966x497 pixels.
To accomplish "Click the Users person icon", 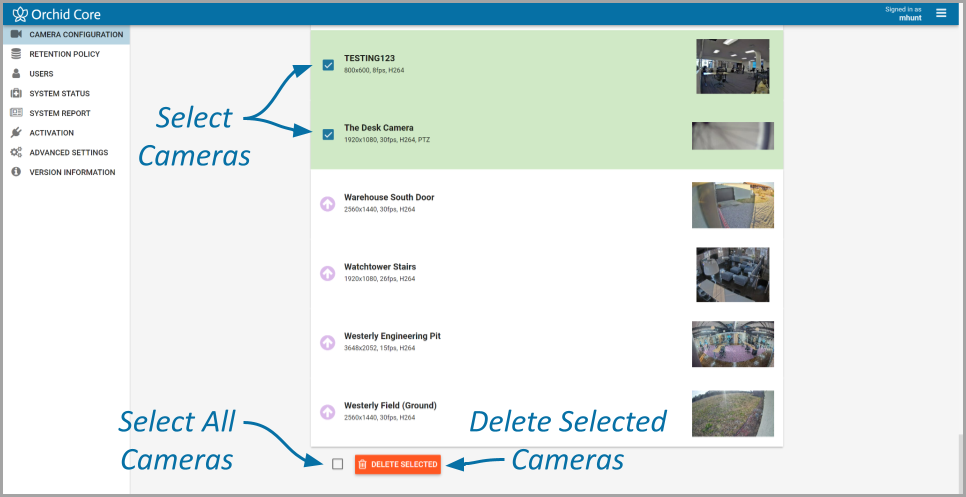I will [x=17, y=74].
